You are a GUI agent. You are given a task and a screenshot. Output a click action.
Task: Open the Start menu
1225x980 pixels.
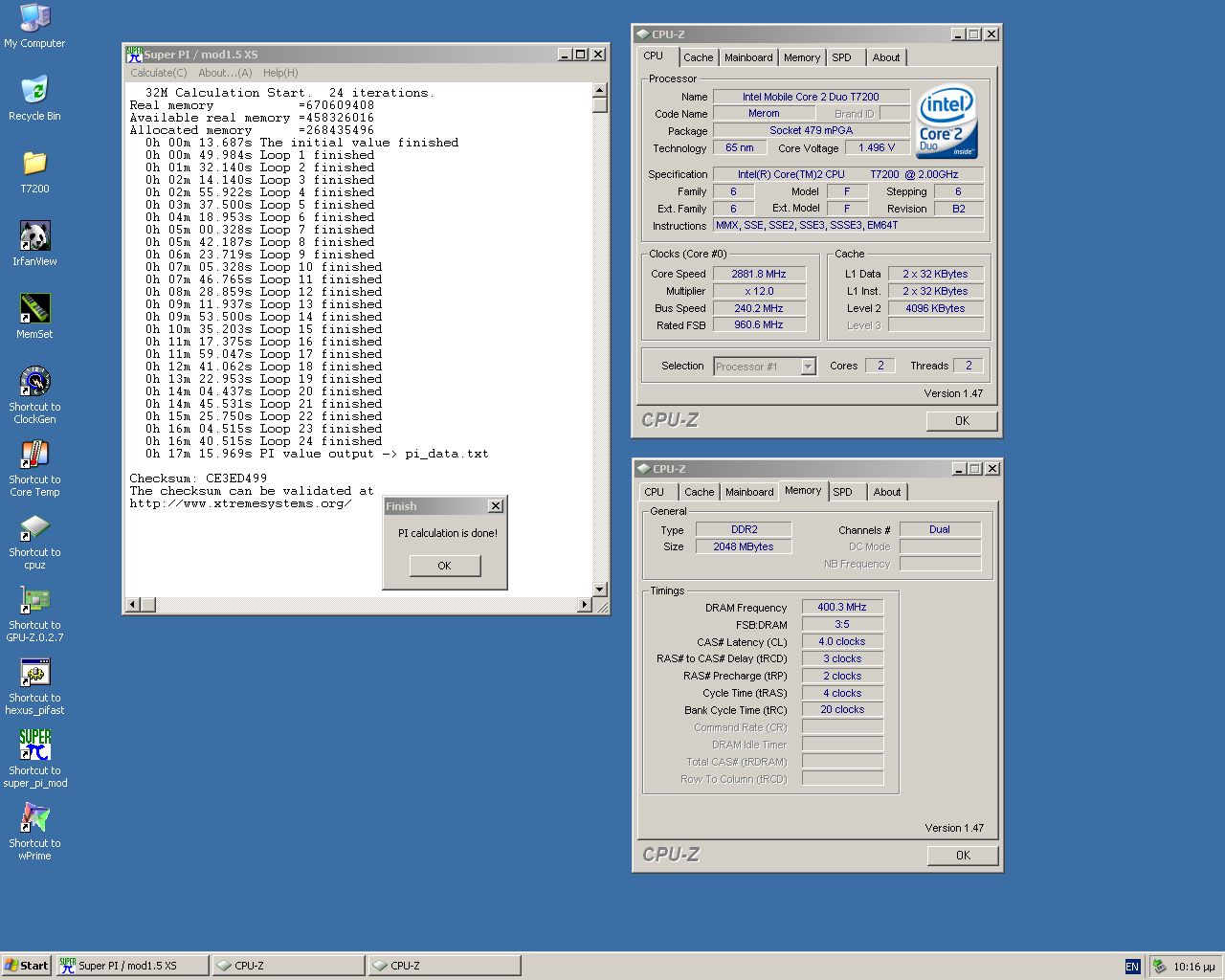click(26, 966)
